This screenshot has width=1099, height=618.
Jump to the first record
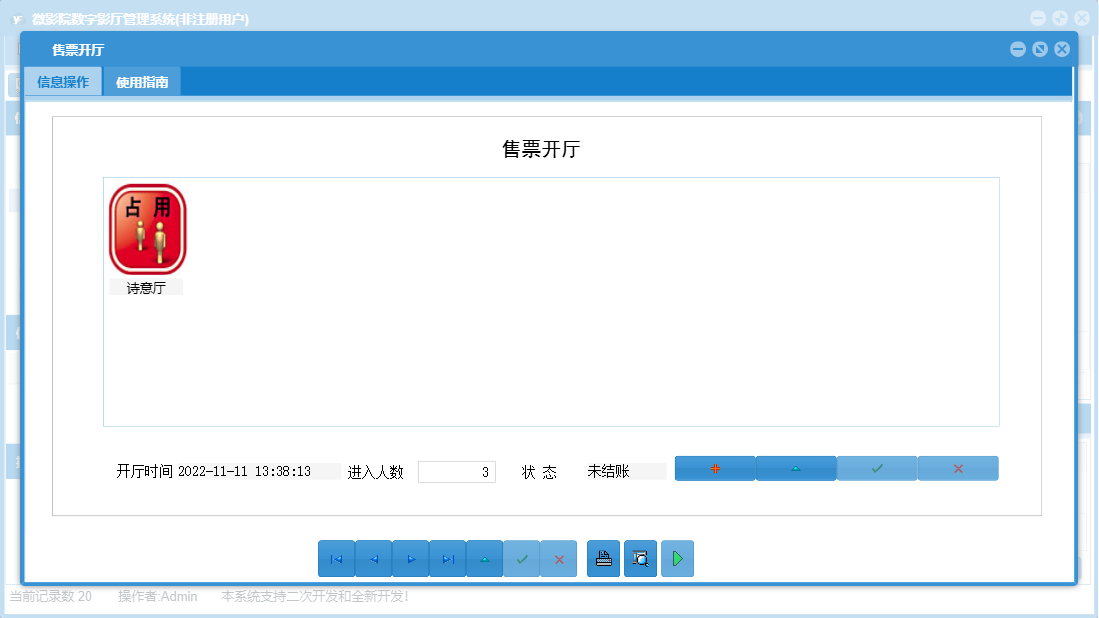click(336, 558)
